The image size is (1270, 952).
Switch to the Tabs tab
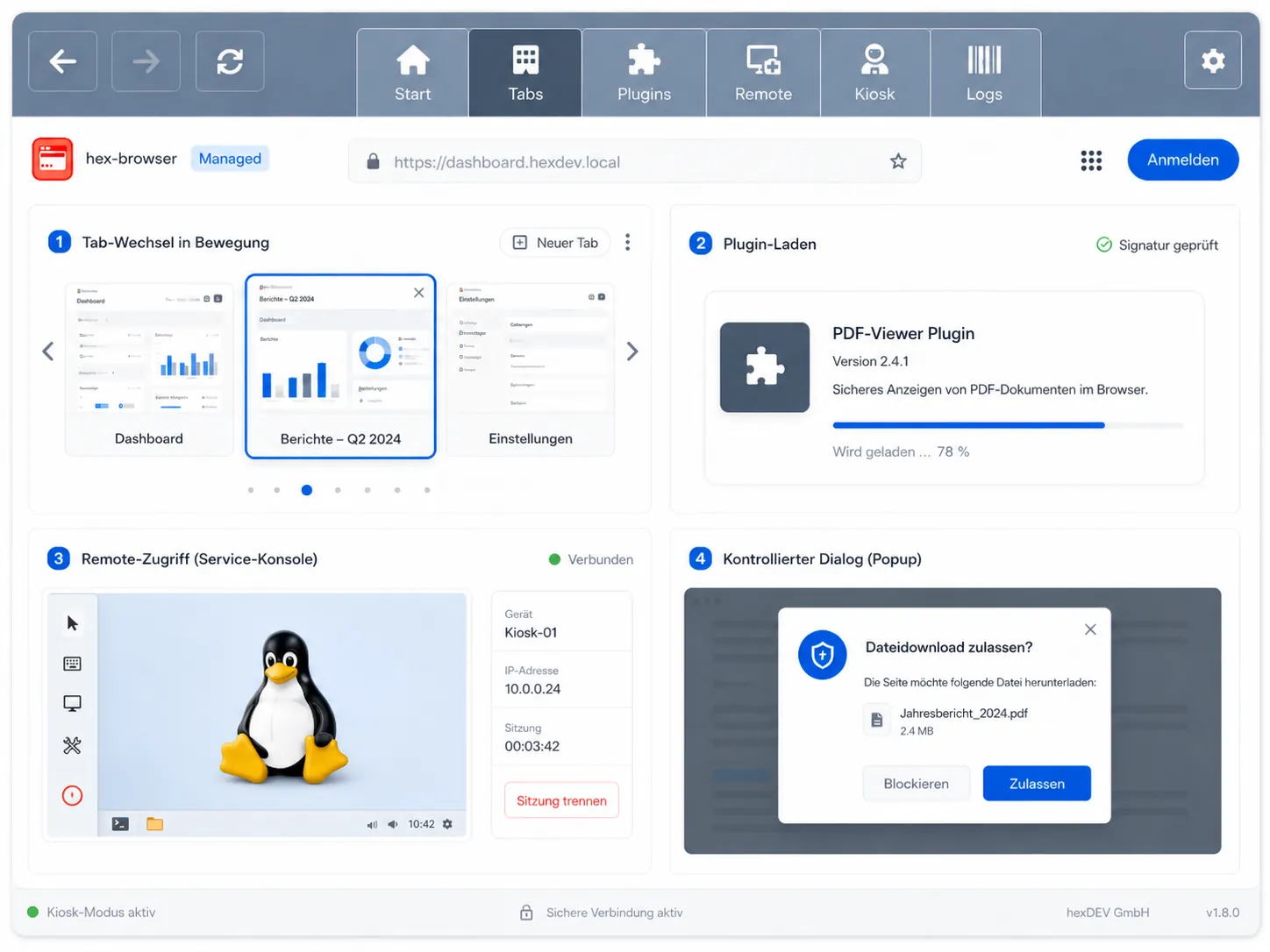(x=525, y=73)
